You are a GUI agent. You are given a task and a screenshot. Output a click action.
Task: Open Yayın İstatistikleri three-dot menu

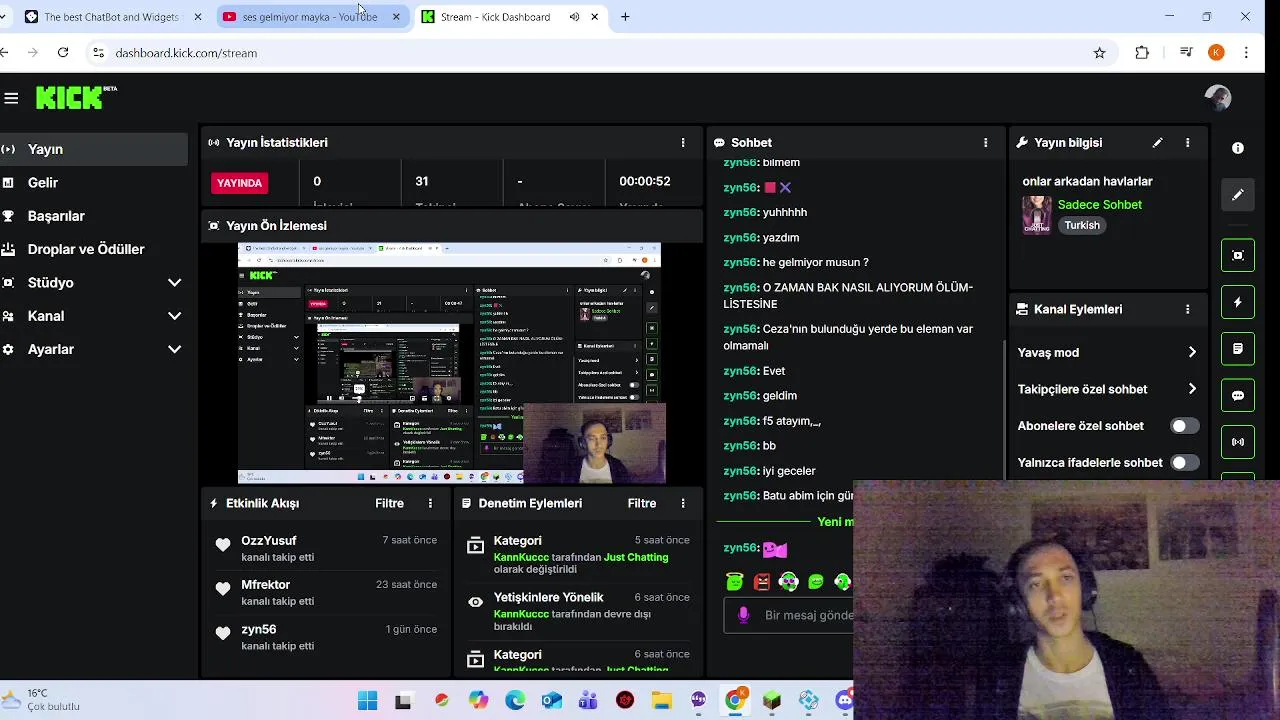(x=683, y=143)
